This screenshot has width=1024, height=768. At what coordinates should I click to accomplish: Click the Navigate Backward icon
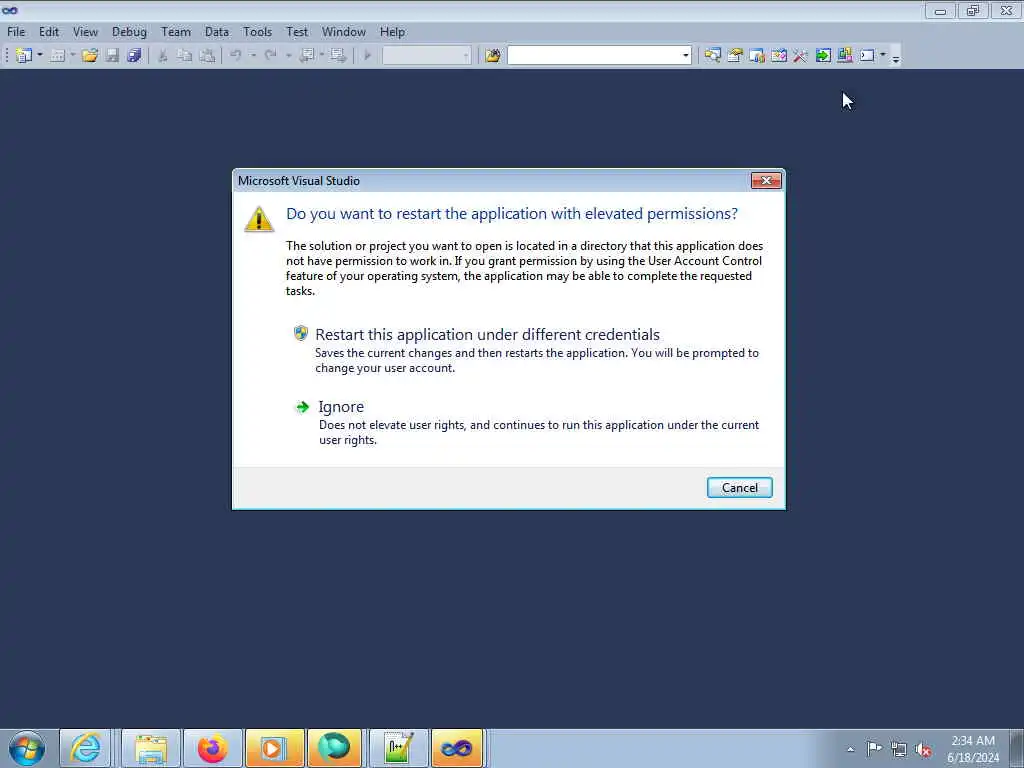pos(306,56)
